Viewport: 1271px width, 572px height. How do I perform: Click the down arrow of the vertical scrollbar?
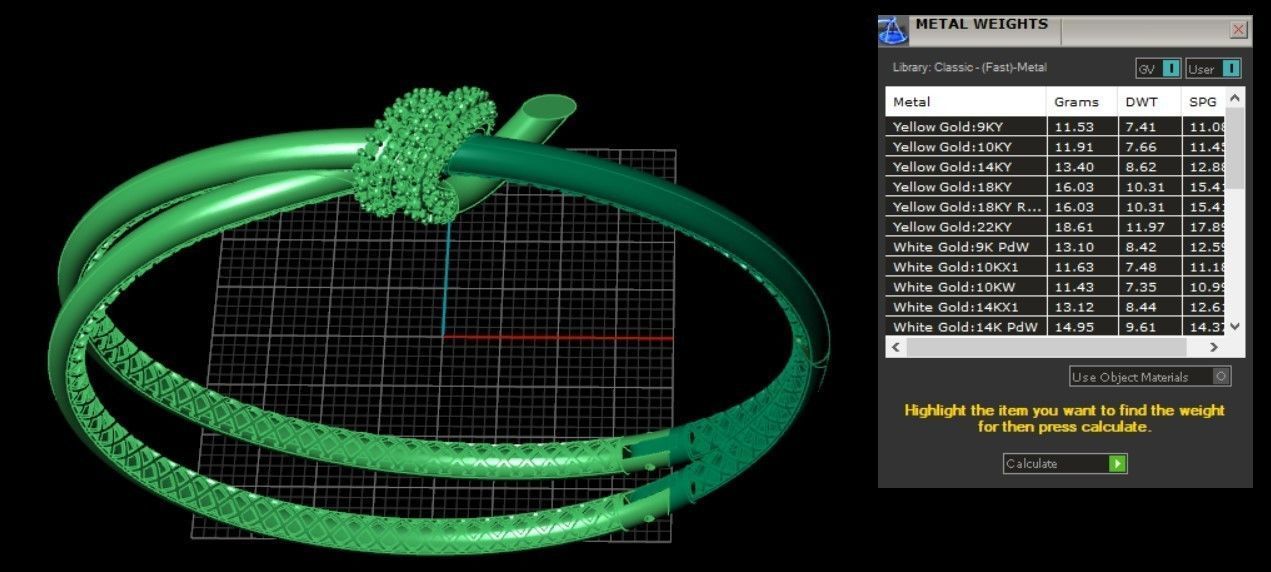1235,326
